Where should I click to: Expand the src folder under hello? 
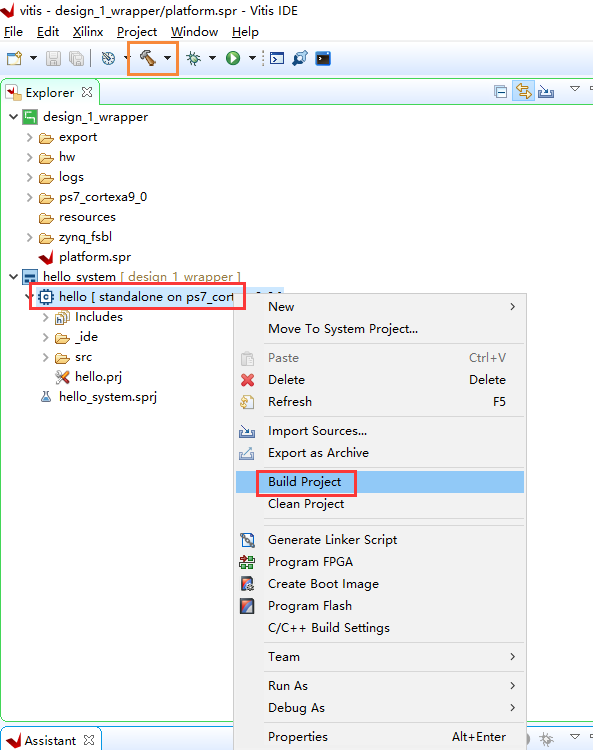point(45,357)
